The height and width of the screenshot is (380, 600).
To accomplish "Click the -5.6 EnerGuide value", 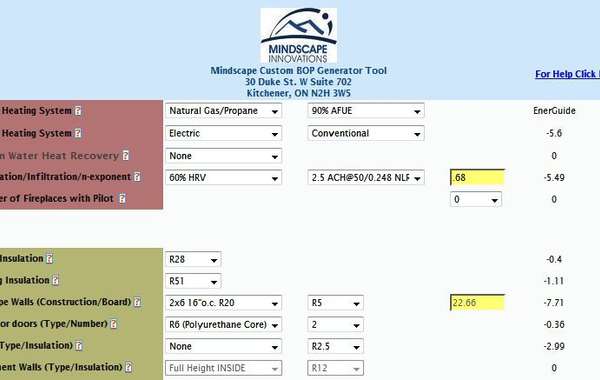I will pyautogui.click(x=554, y=133).
